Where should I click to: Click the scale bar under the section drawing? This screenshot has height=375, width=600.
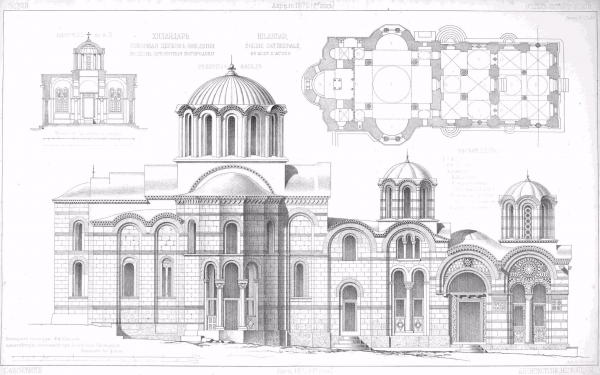(89, 139)
